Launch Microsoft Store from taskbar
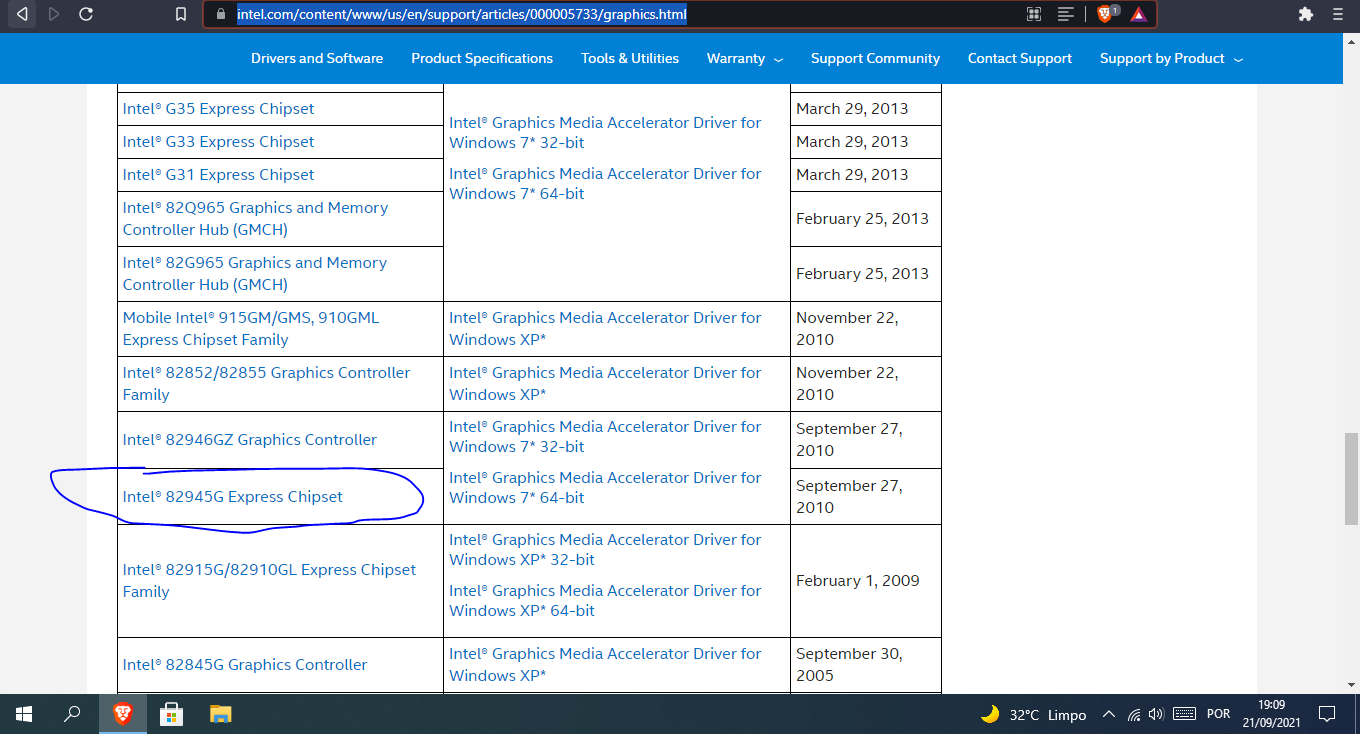1360x734 pixels. point(171,714)
